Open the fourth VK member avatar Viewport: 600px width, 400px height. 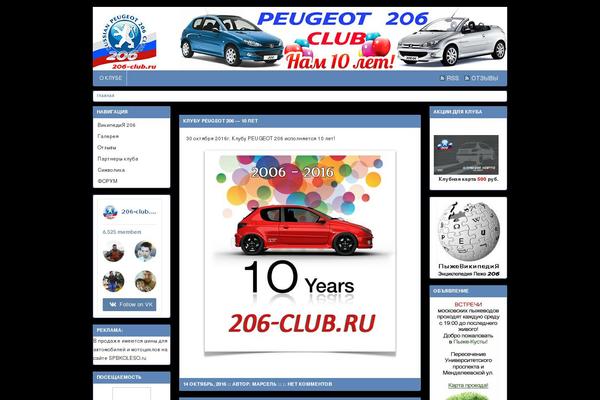145,281
